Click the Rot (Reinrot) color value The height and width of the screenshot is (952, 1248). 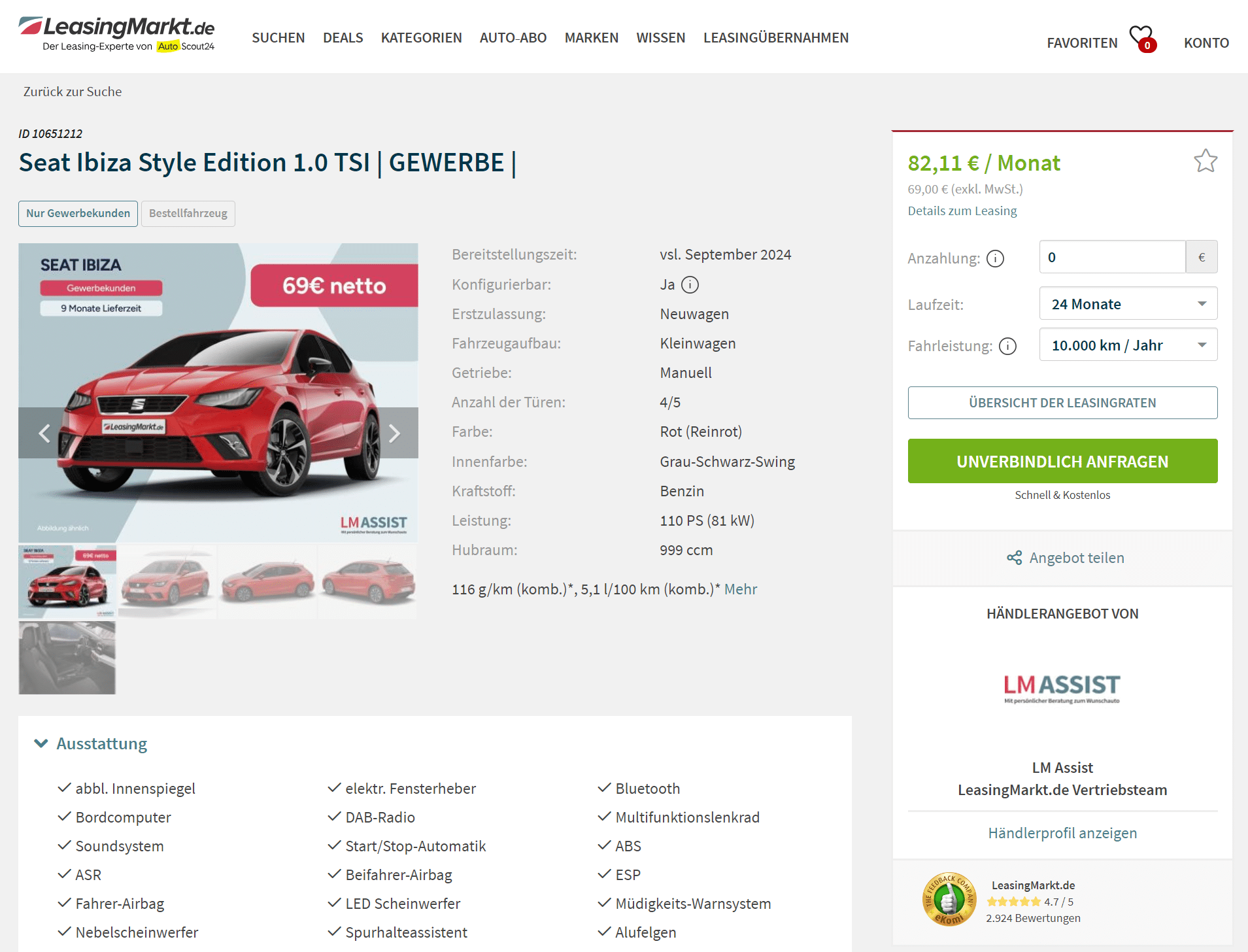click(x=701, y=432)
